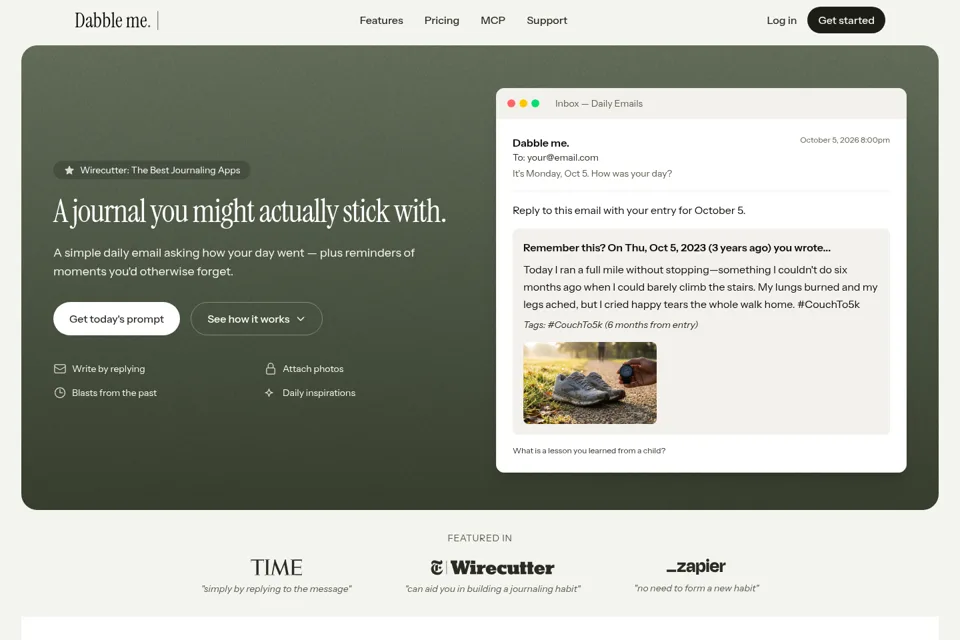Visit the Support page
The image size is (960, 640).
tap(547, 20)
